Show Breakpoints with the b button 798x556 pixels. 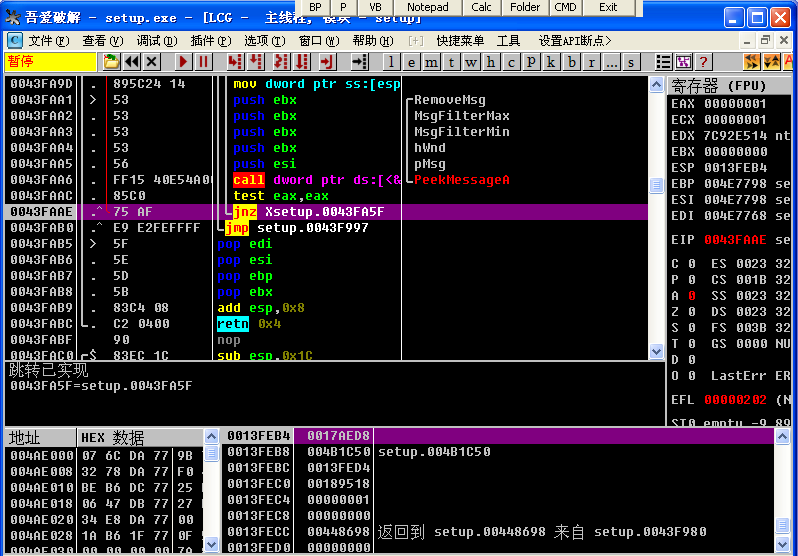point(572,62)
